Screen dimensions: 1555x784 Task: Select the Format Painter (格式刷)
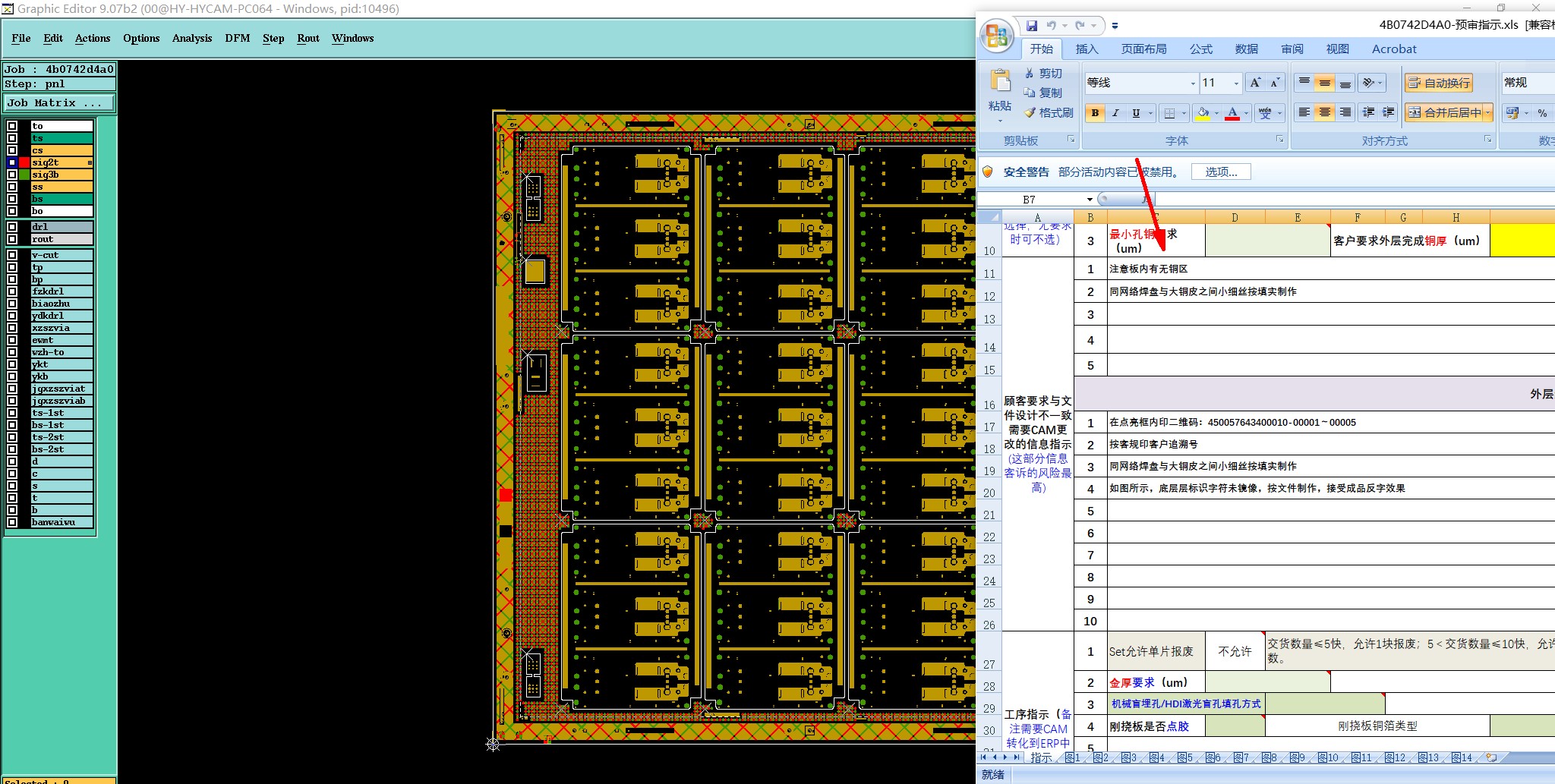(x=1049, y=112)
